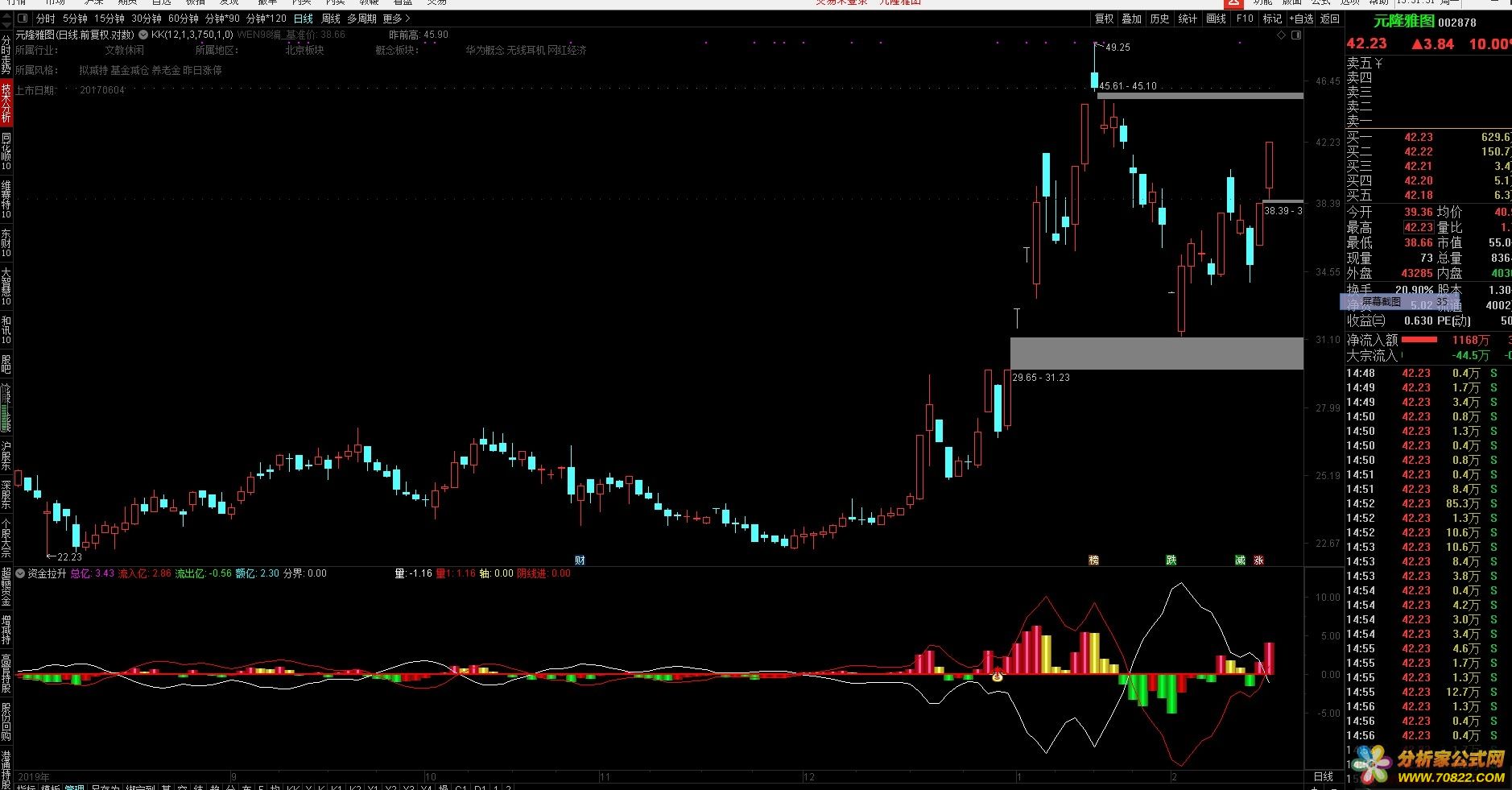Viewport: 1512px width, 790px height.
Task: Switch to 分钟*90 period
Action: click(222, 18)
